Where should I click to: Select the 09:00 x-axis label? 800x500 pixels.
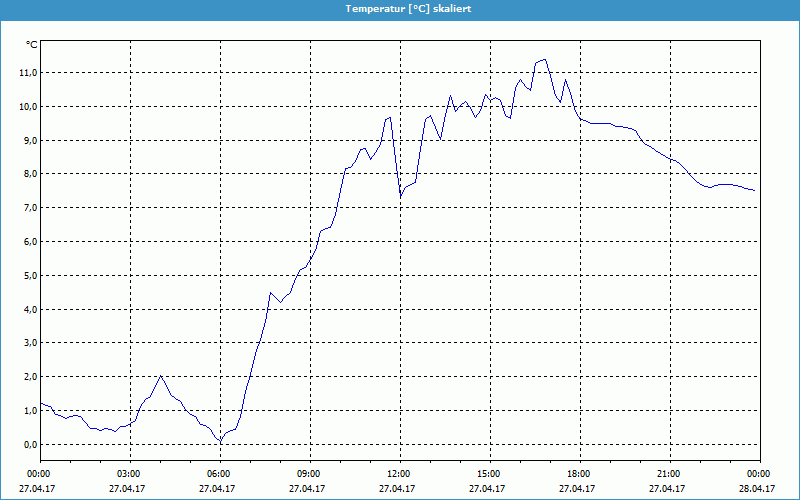pyautogui.click(x=309, y=474)
